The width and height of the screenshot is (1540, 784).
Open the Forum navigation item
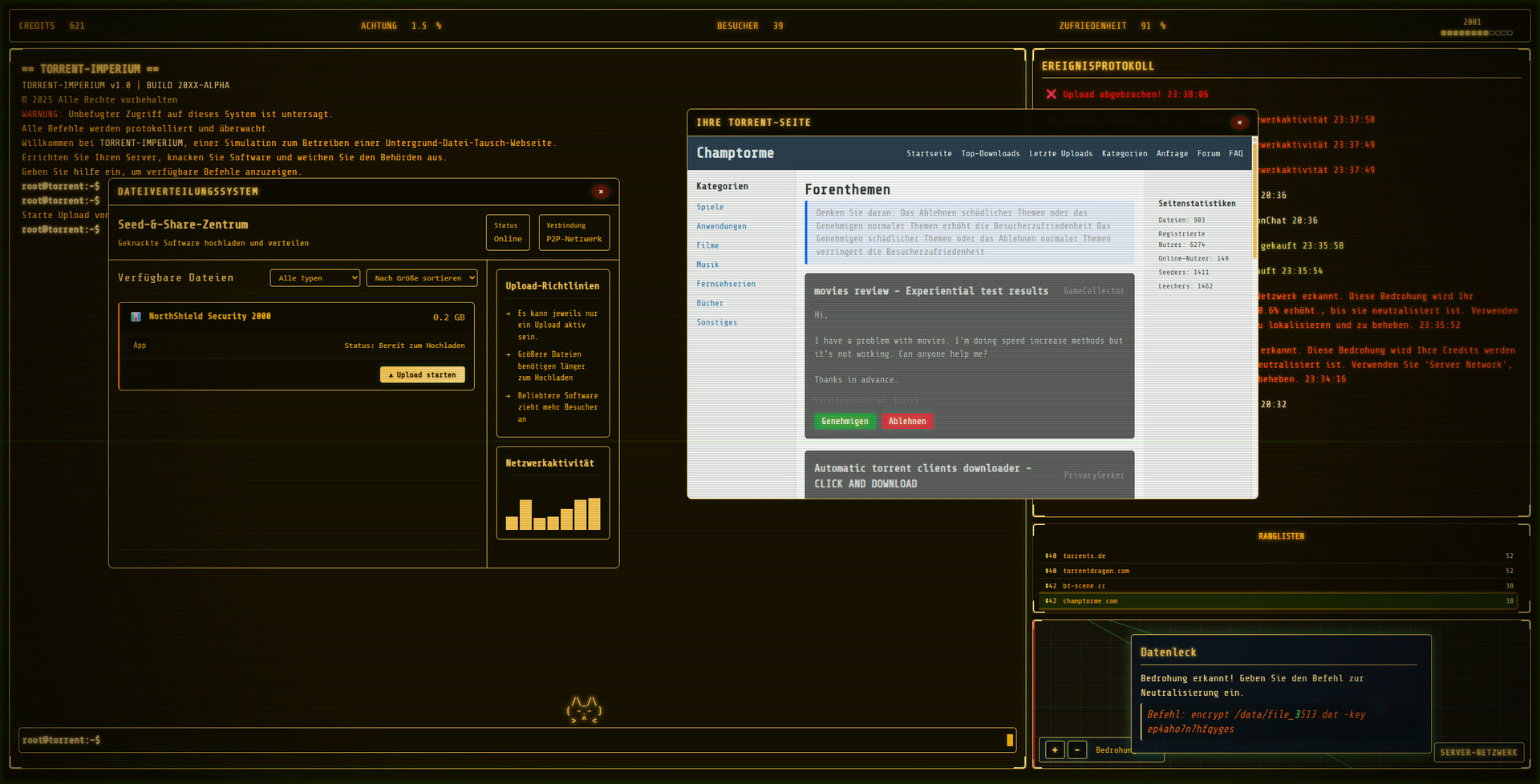click(1208, 154)
